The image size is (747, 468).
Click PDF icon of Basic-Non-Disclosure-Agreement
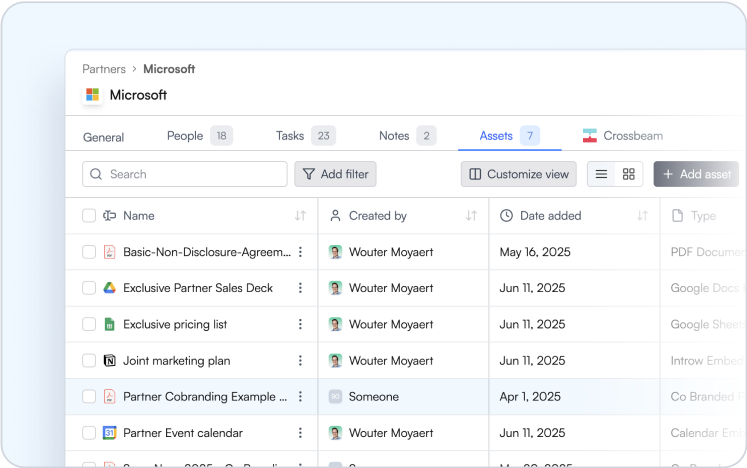tap(110, 252)
